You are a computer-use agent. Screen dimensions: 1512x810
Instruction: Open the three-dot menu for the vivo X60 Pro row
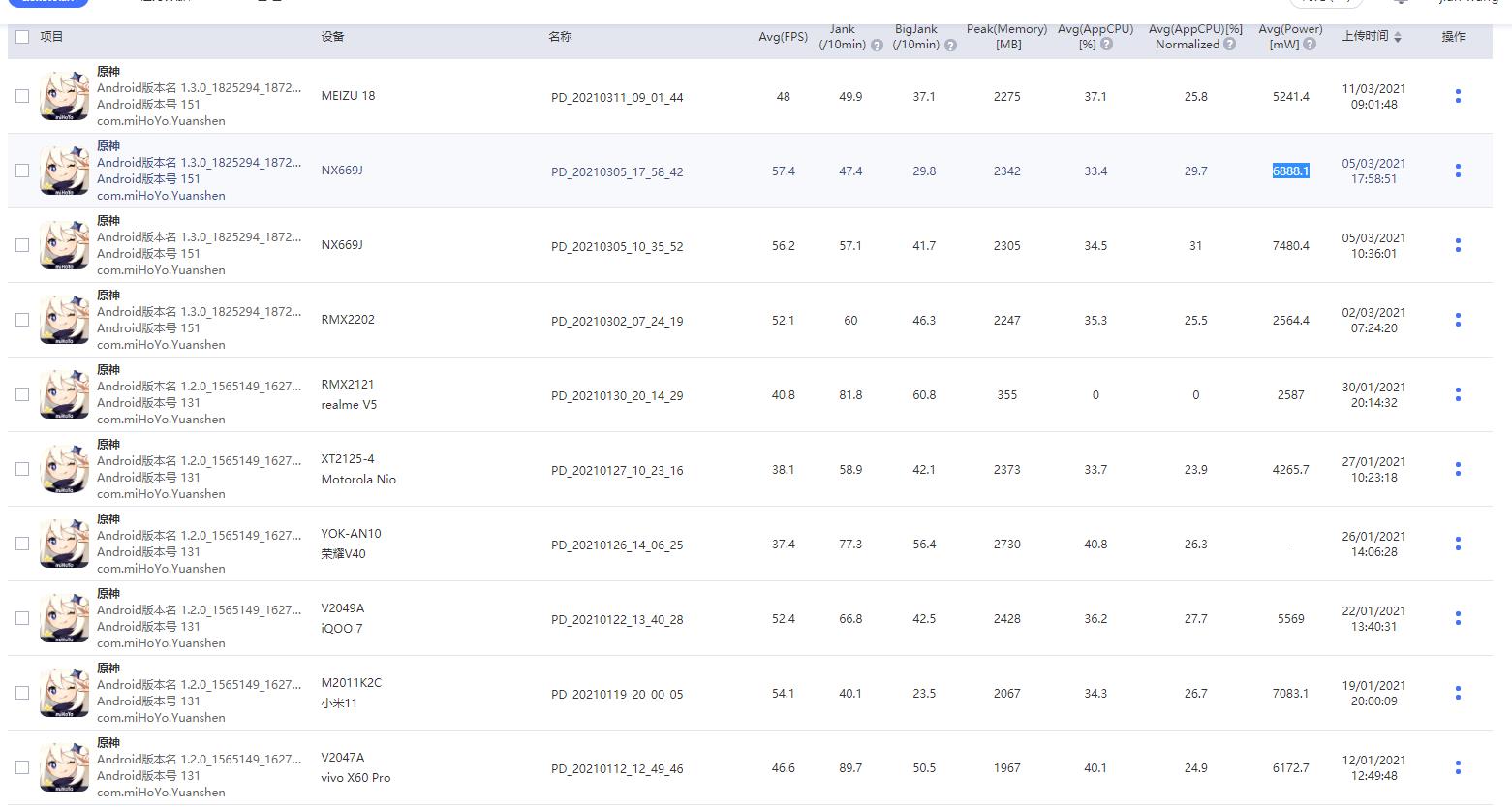pyautogui.click(x=1458, y=767)
